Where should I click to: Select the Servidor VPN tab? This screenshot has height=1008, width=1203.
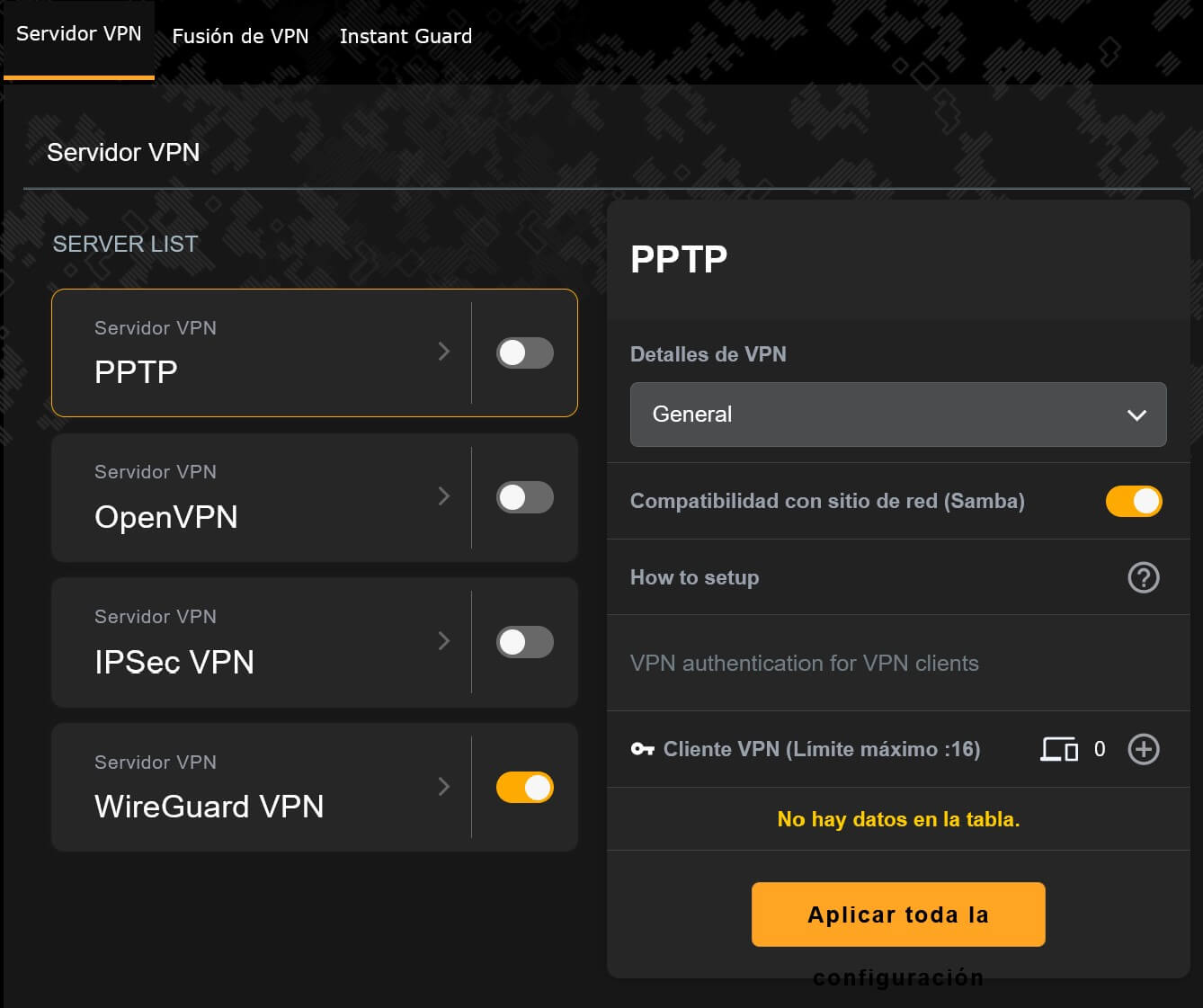coord(79,34)
